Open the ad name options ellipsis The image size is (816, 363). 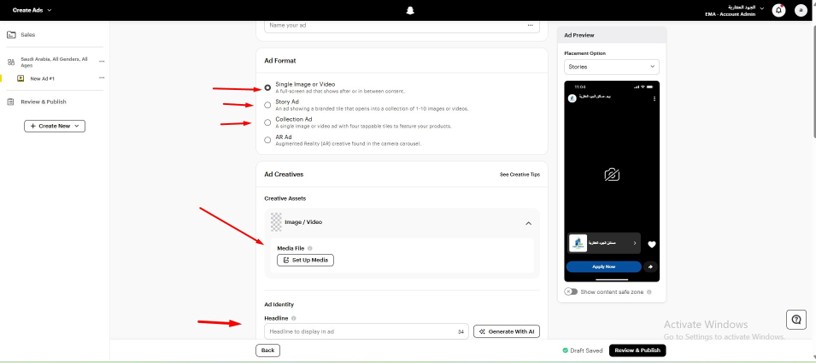(x=530, y=25)
